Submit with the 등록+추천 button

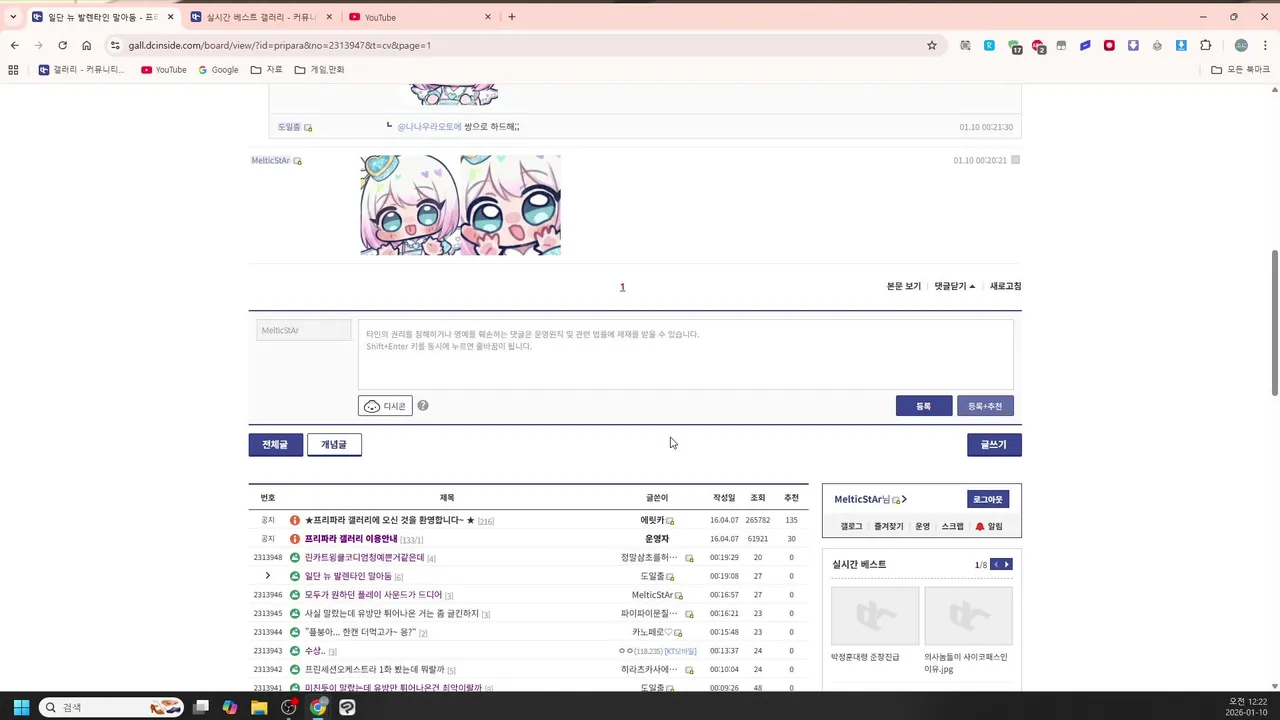pyautogui.click(x=985, y=406)
